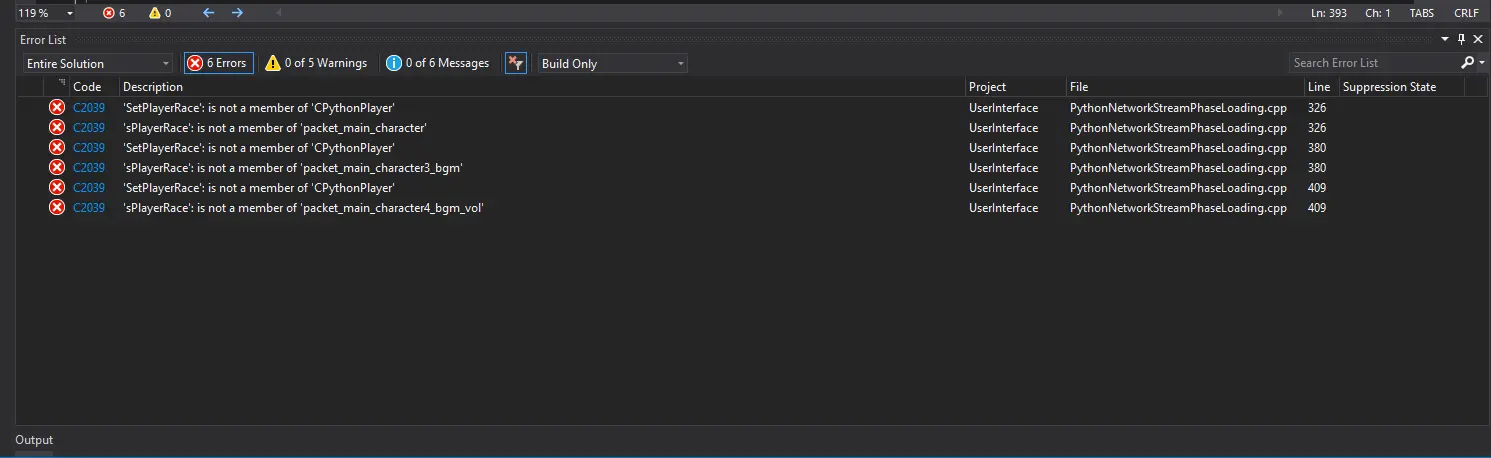Open the Error List window options menu arrow
The height and width of the screenshot is (458, 1491).
pyautogui.click(x=1444, y=39)
